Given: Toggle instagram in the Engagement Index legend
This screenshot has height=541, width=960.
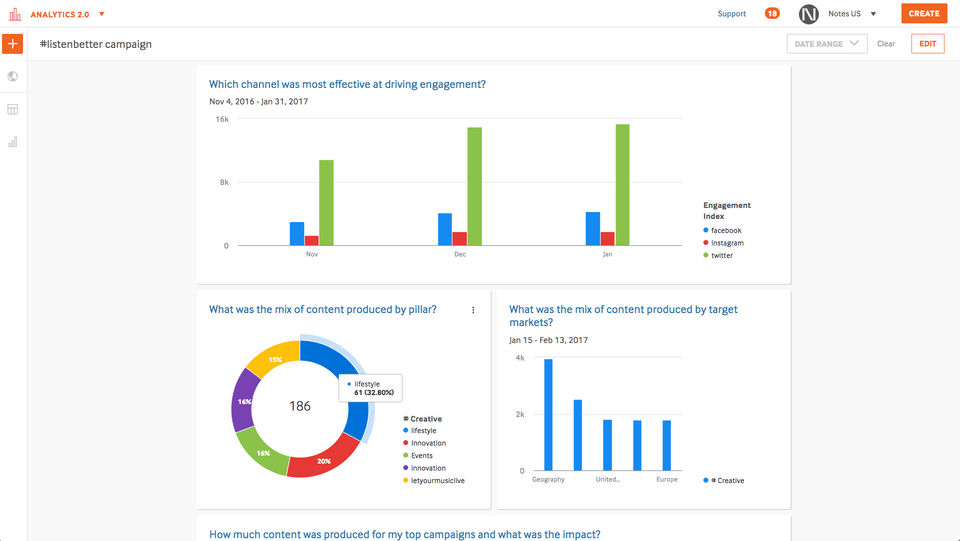Looking at the screenshot, I should point(723,243).
